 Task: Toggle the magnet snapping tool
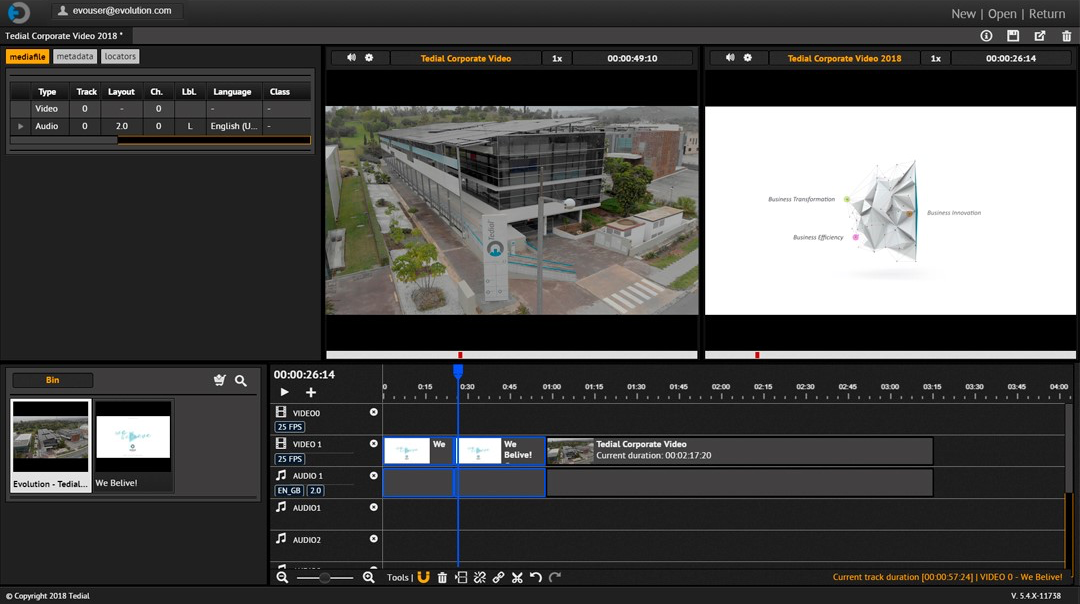tap(424, 577)
